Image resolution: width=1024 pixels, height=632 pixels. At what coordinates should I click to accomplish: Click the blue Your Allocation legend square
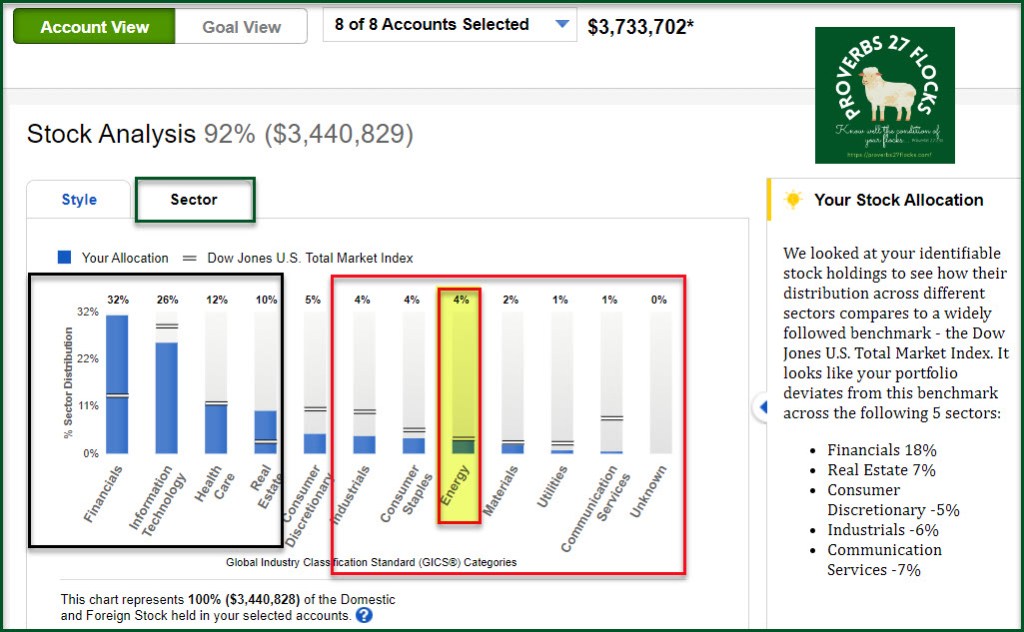pos(65,258)
